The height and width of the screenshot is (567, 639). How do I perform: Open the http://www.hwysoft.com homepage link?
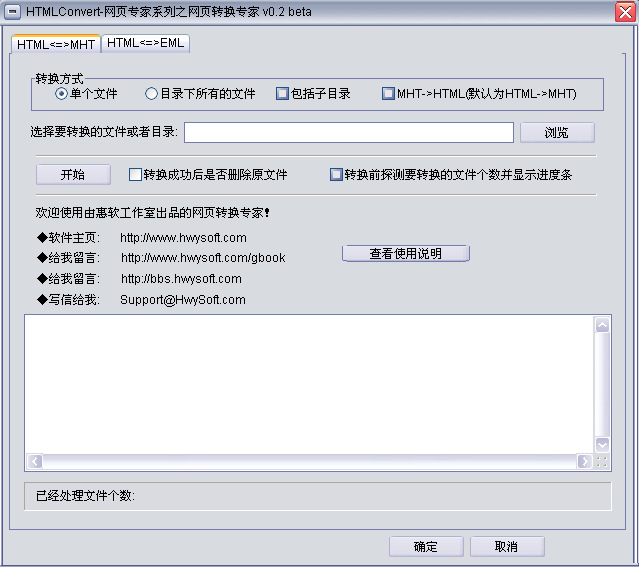183,238
